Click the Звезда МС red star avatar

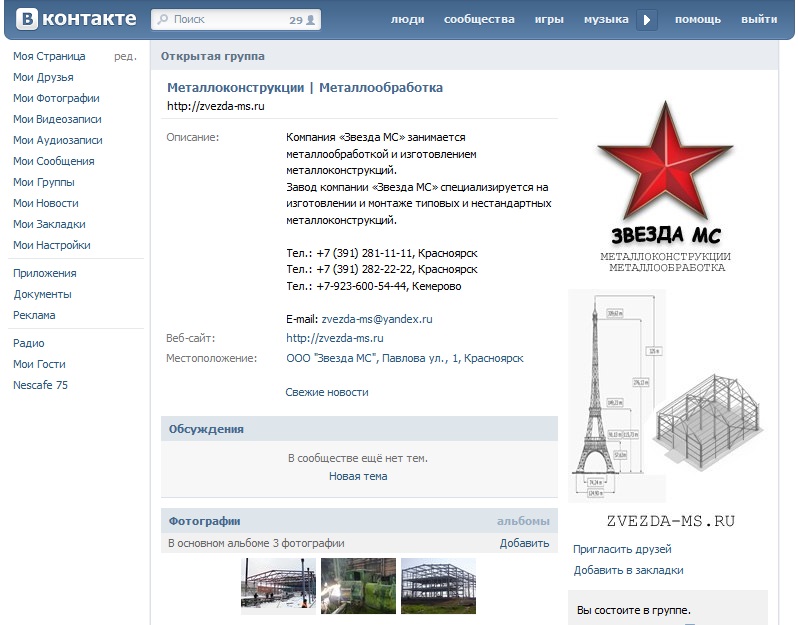666,162
